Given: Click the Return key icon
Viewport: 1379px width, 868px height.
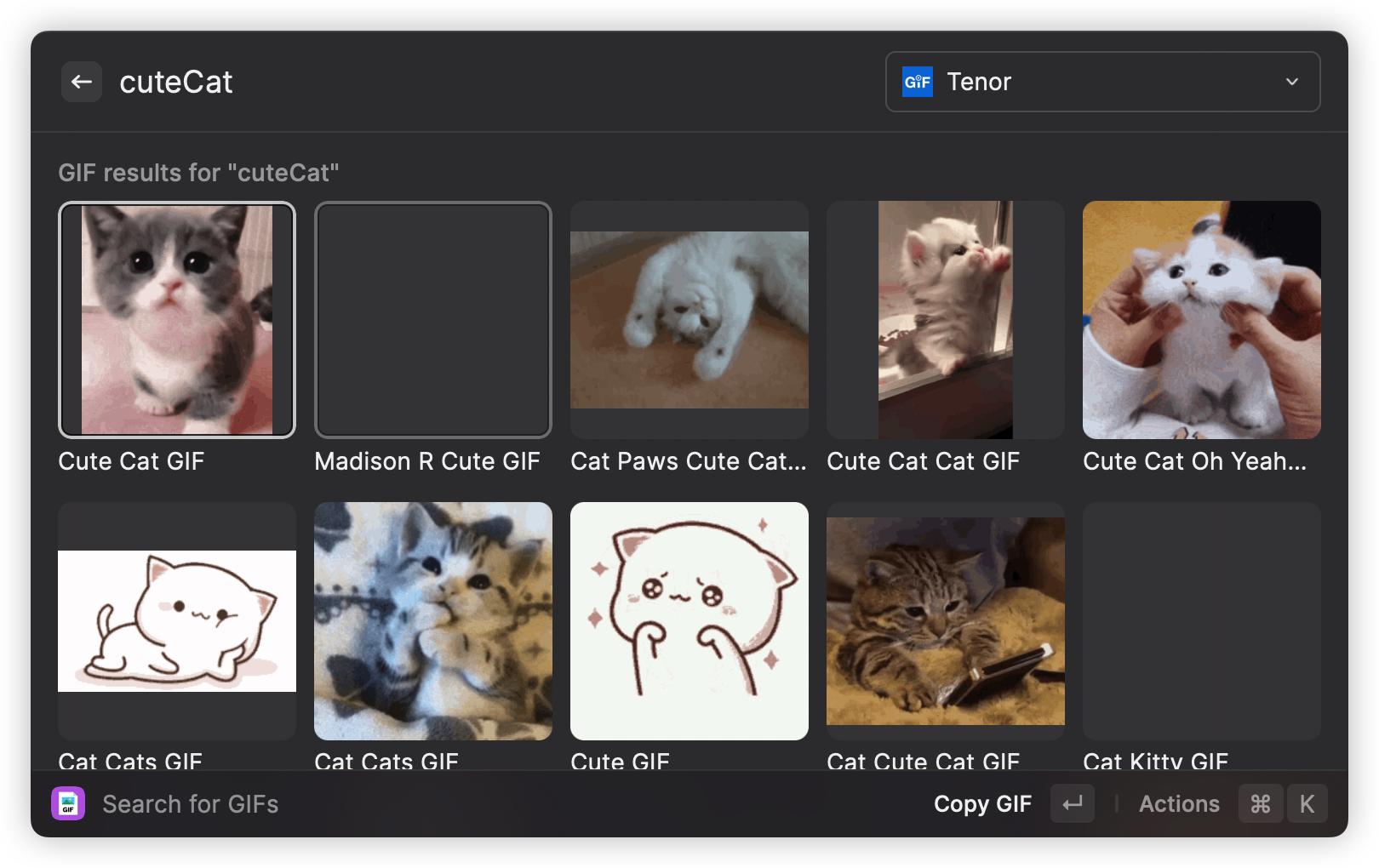Looking at the screenshot, I should pos(1073,804).
